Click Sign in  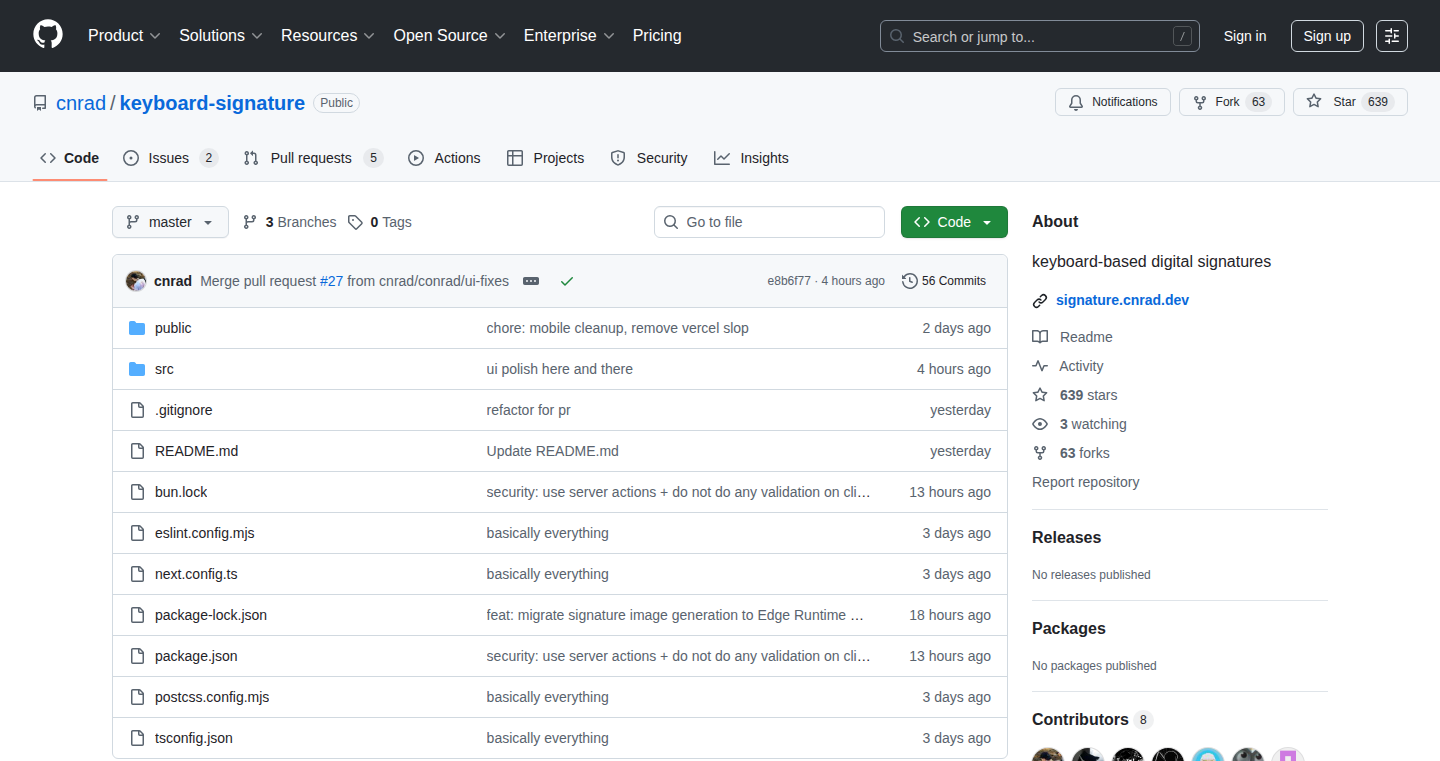click(x=1245, y=36)
